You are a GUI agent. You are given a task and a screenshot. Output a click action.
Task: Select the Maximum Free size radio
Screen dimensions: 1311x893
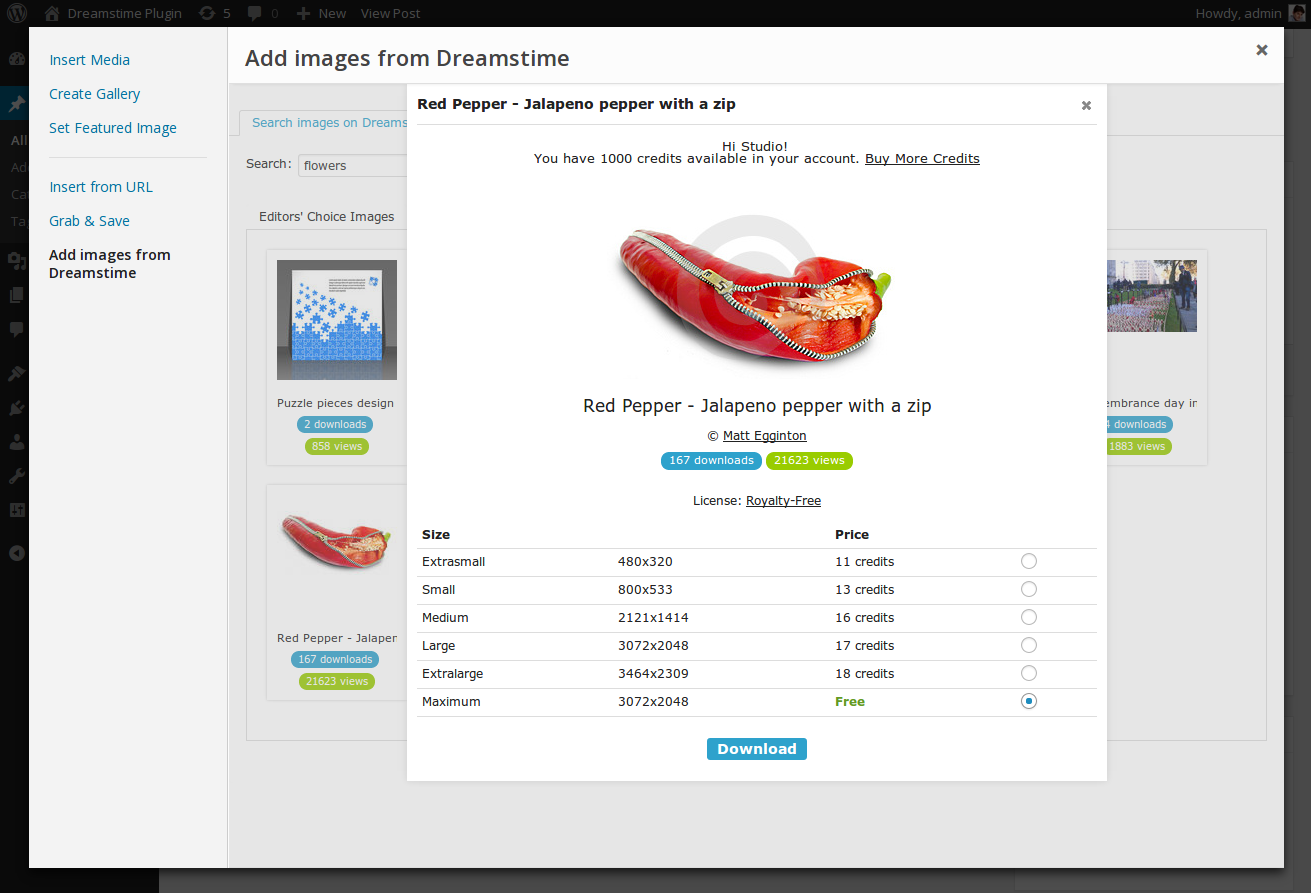click(x=1029, y=701)
